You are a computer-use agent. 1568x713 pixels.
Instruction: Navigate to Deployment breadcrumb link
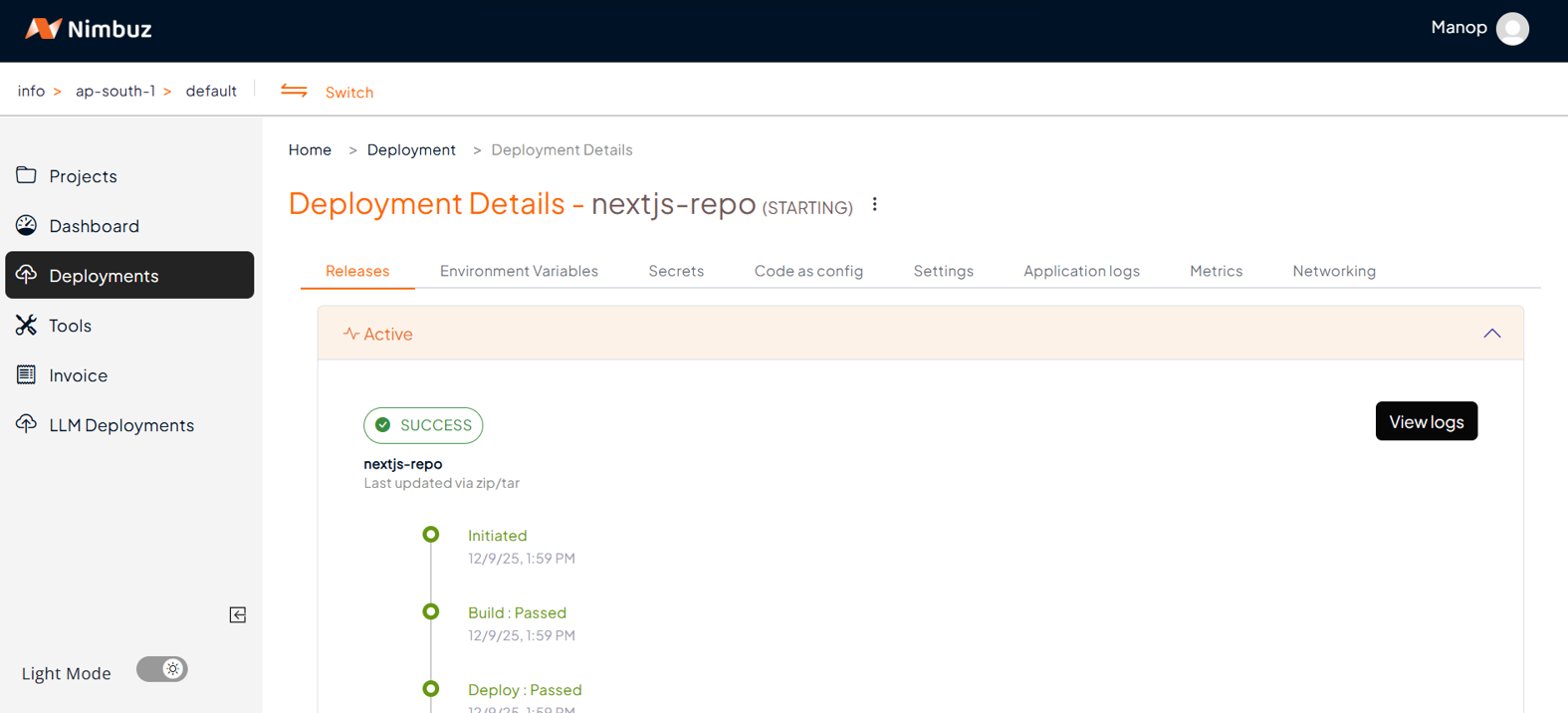411,149
